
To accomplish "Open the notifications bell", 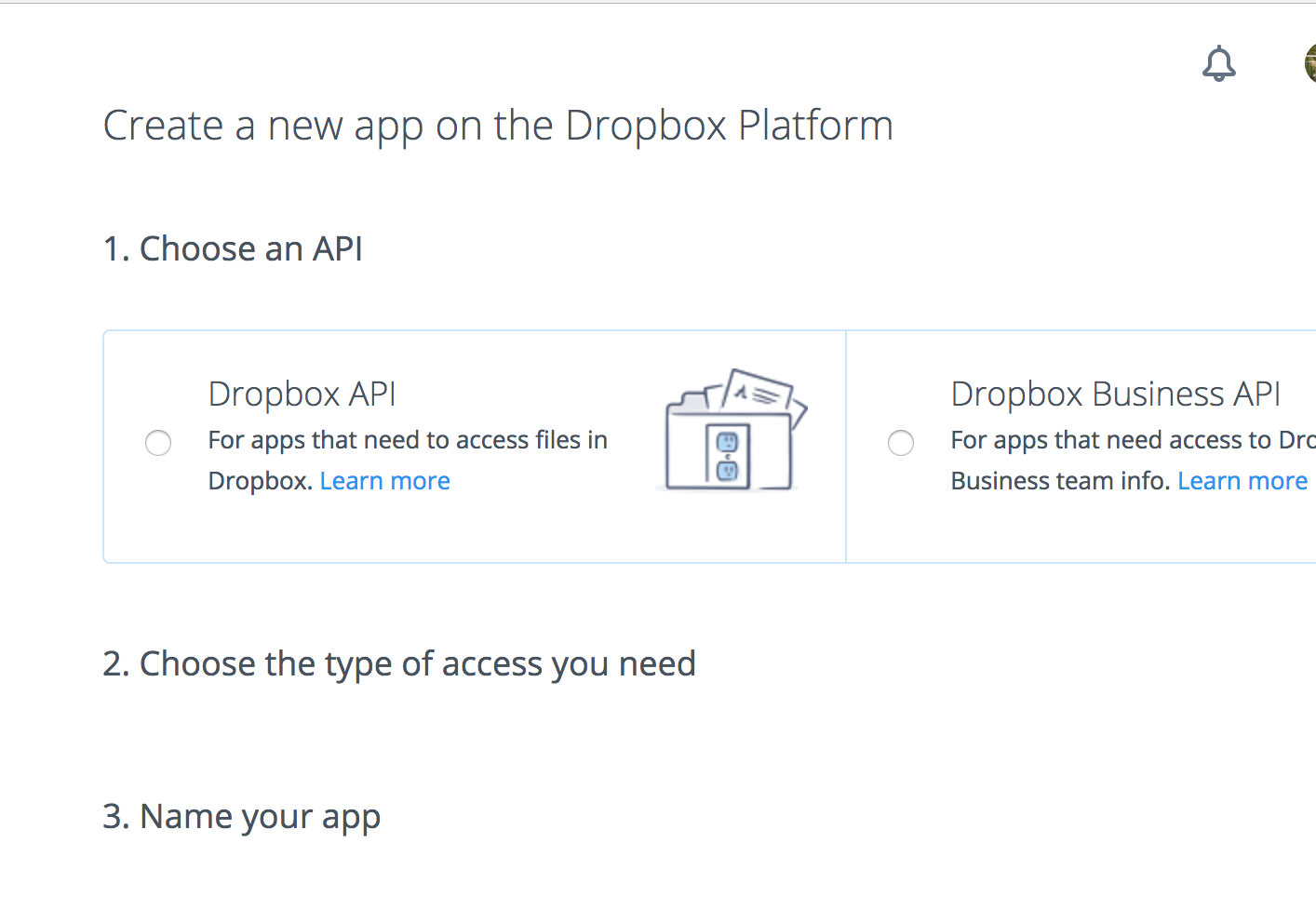I will point(1218,64).
